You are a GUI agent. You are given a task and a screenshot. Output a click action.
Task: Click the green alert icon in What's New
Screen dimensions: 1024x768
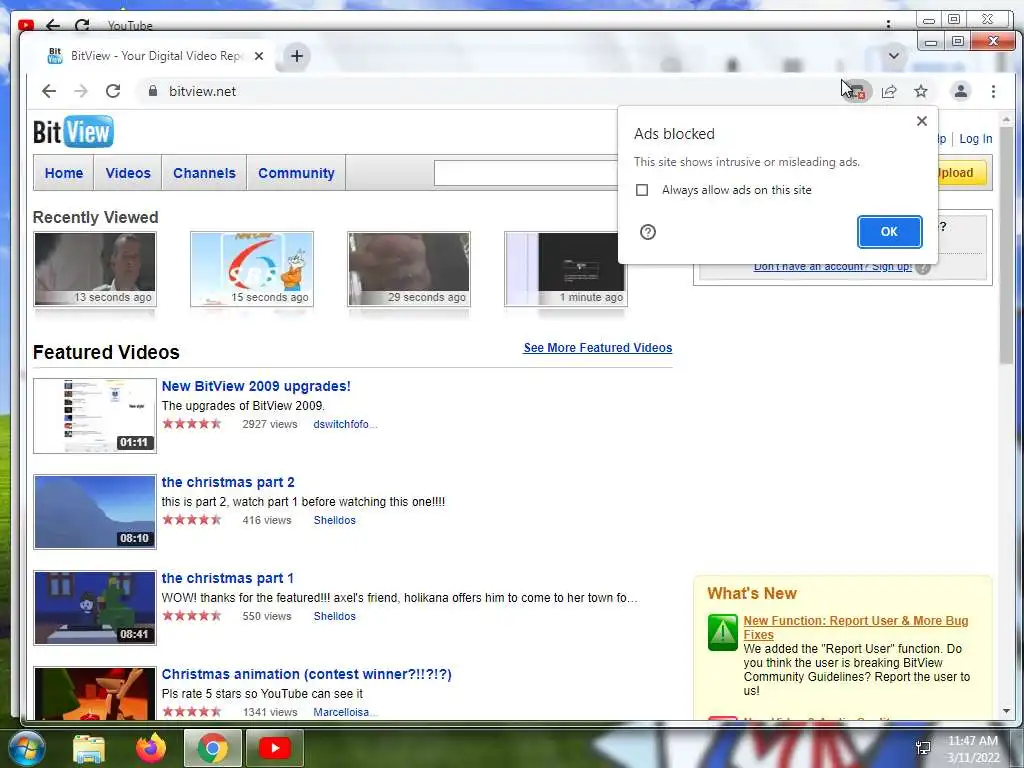pyautogui.click(x=722, y=632)
